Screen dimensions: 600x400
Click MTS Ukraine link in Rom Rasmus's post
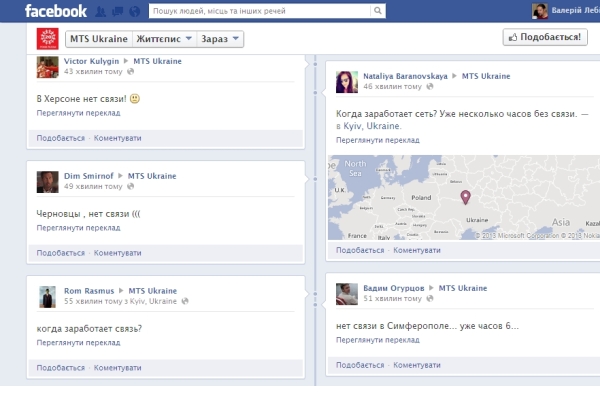pos(153,291)
